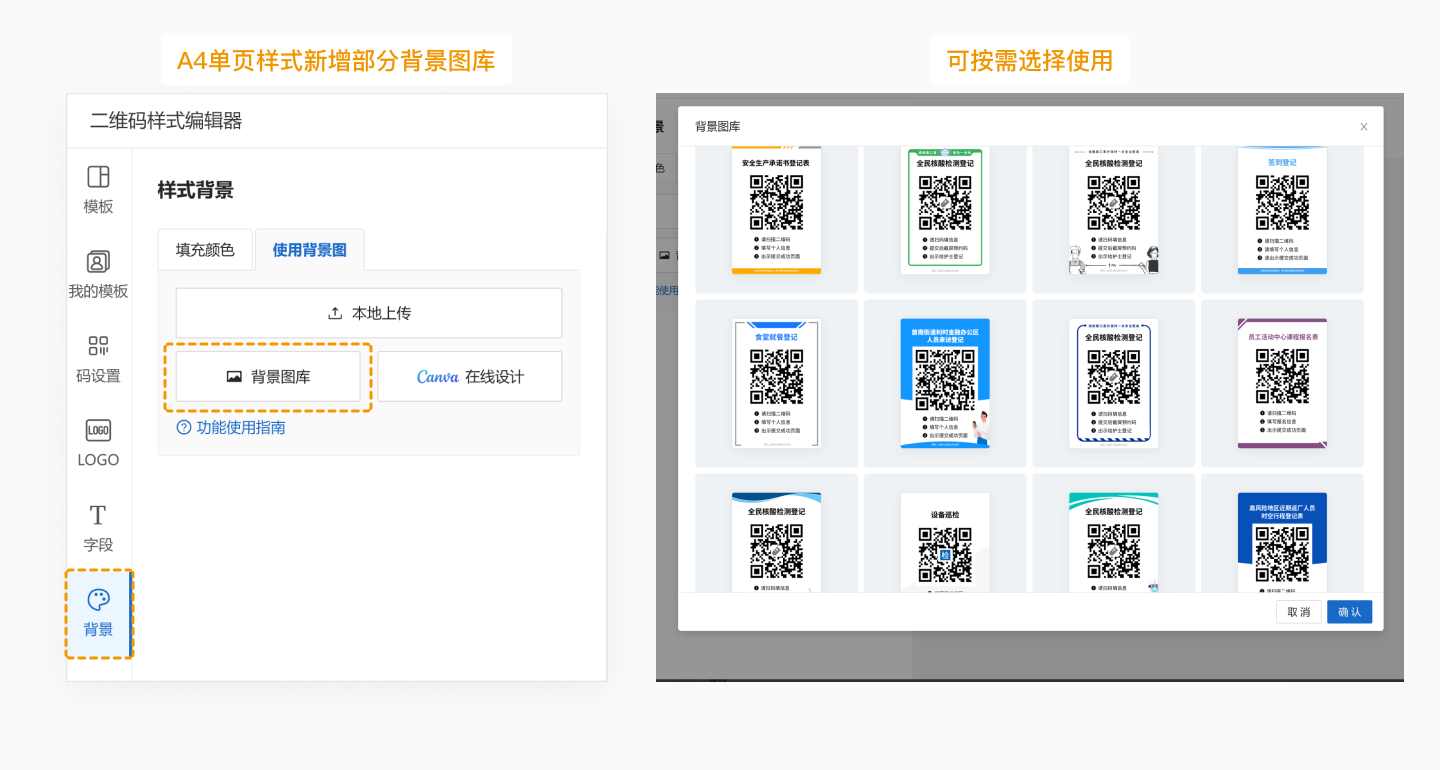Choose the navy rounded-border 全民核酸检测登记 background
This screenshot has width=1440, height=770.
[1114, 383]
